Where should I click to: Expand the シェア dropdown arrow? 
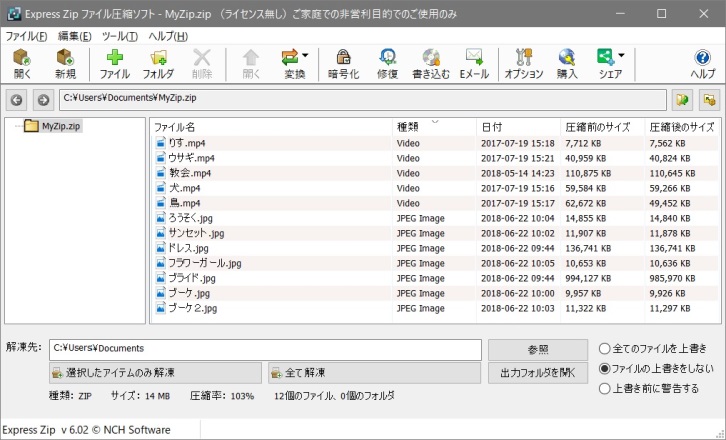pyautogui.click(x=621, y=56)
